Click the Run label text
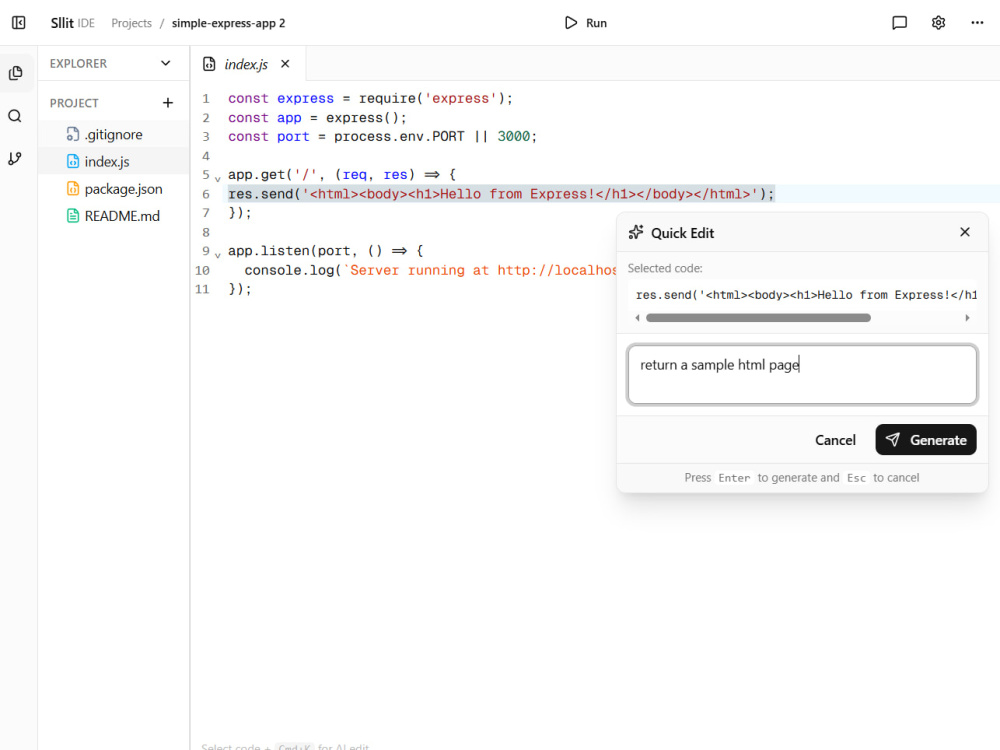The image size is (1000, 750). click(596, 23)
